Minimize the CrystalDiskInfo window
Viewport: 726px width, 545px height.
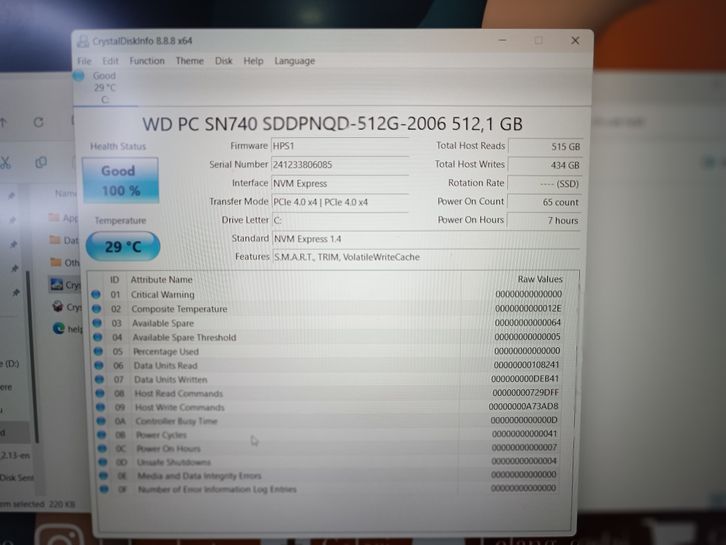tap(502, 40)
